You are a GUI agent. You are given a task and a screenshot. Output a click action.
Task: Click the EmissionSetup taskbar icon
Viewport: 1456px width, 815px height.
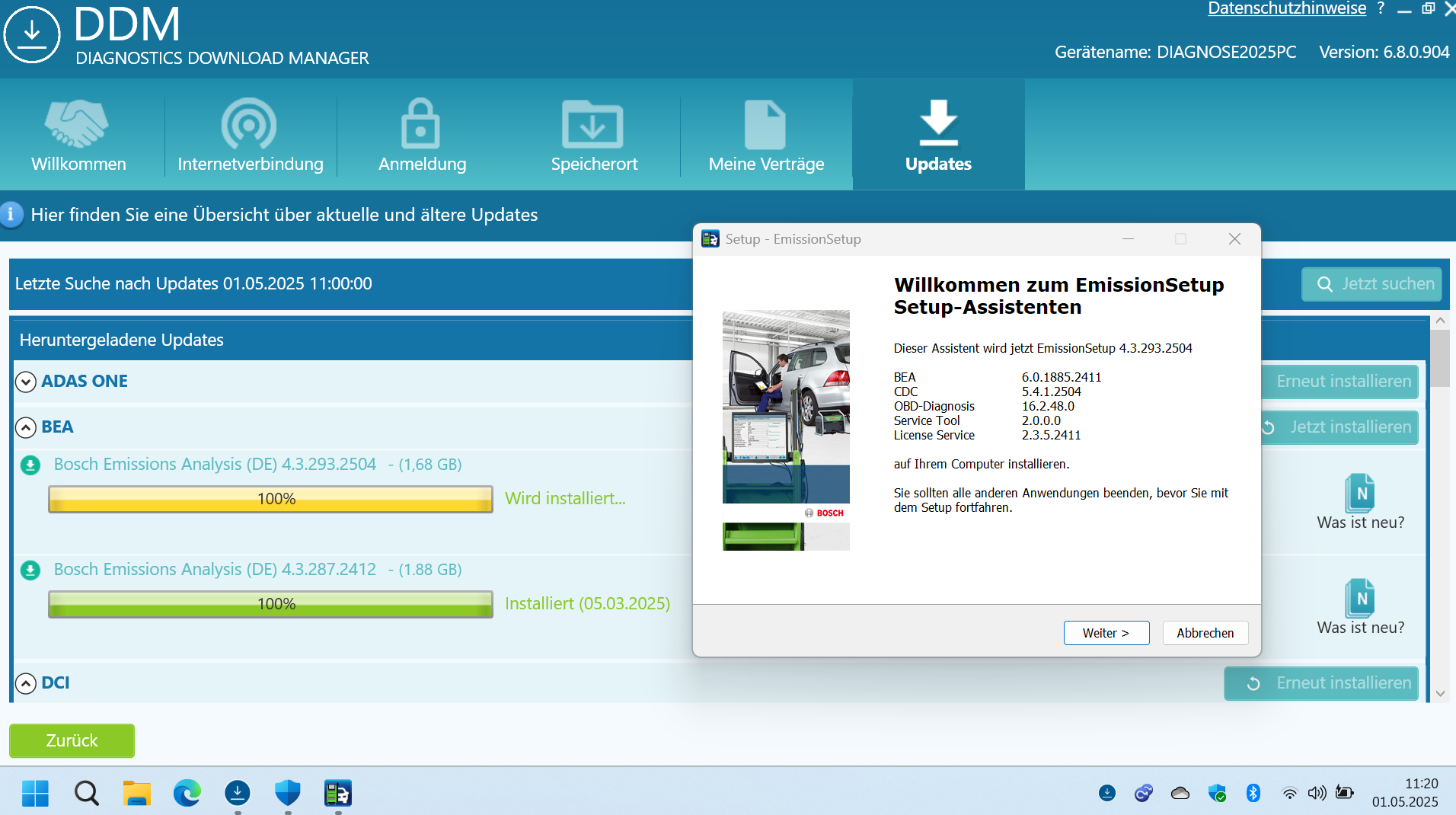[338, 793]
